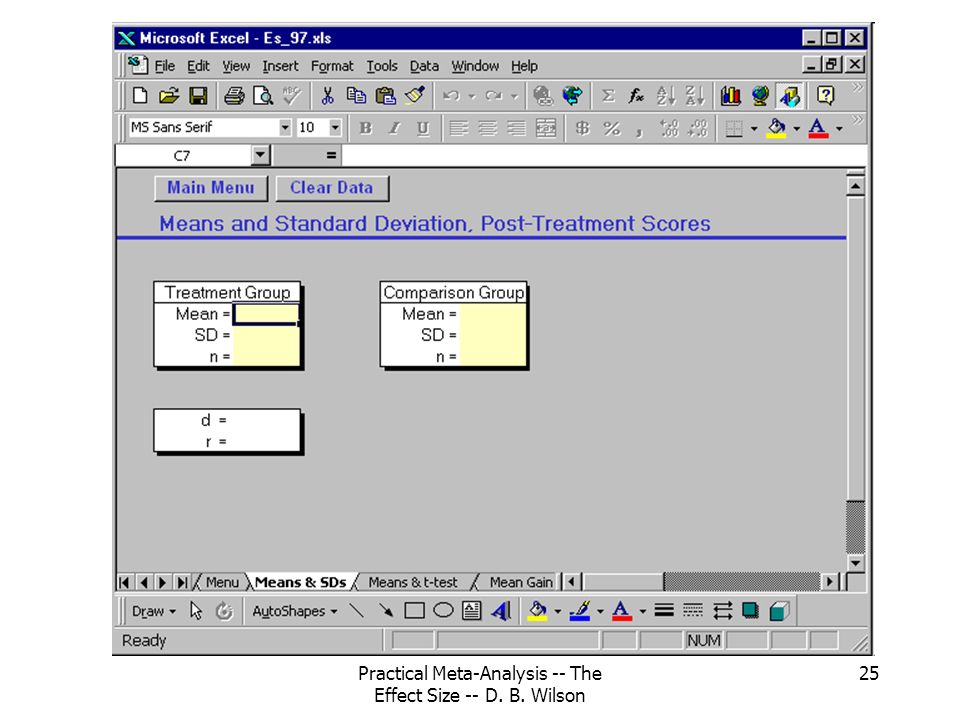This screenshot has width=960, height=720.
Task: Select the Format Painter brush
Action: coord(415,96)
